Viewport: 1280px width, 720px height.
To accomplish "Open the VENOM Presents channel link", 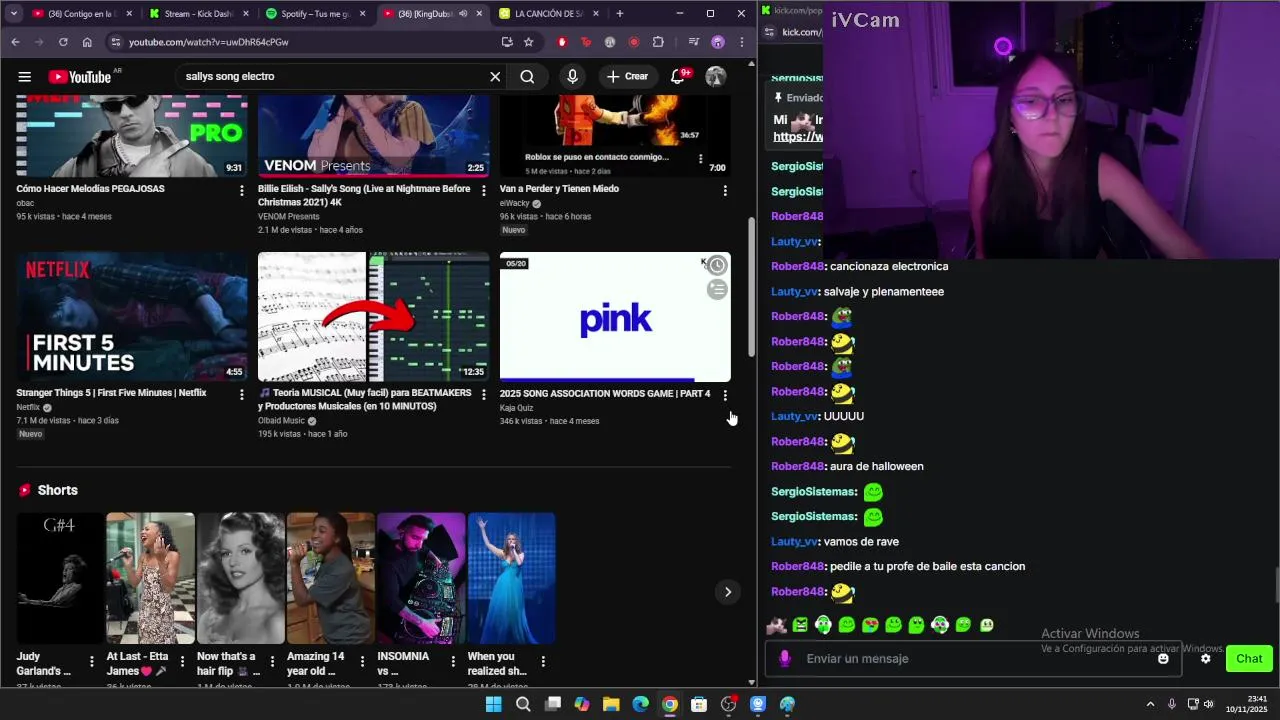I will click(289, 217).
